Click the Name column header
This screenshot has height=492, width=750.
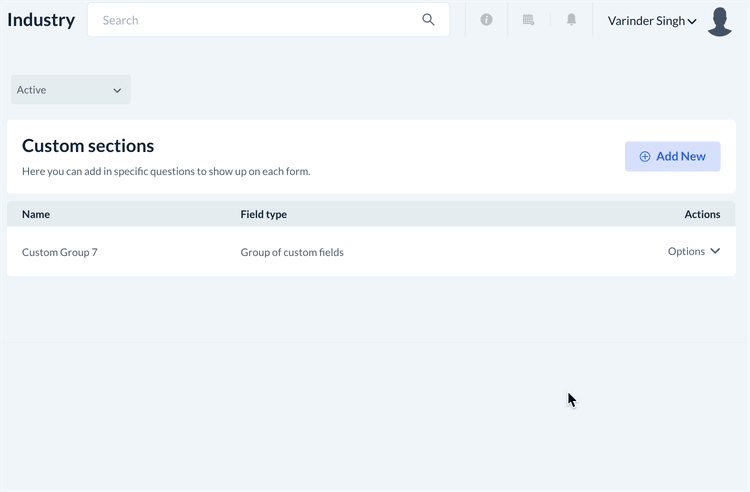(x=36, y=214)
